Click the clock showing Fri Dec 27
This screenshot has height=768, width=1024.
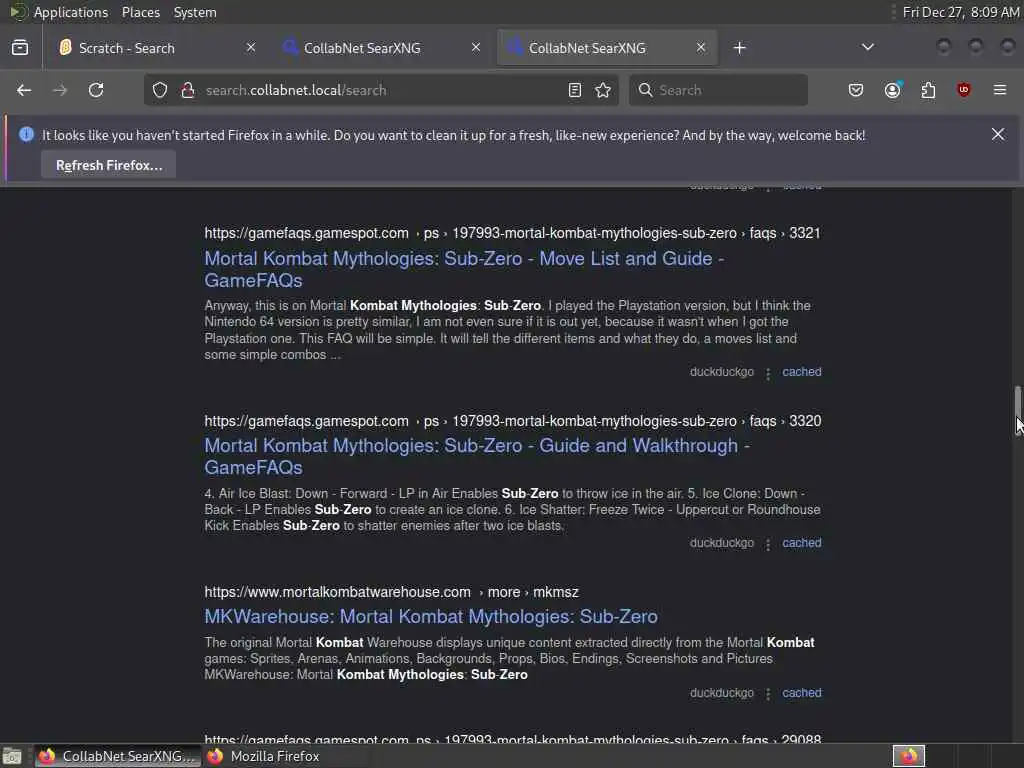(x=960, y=12)
